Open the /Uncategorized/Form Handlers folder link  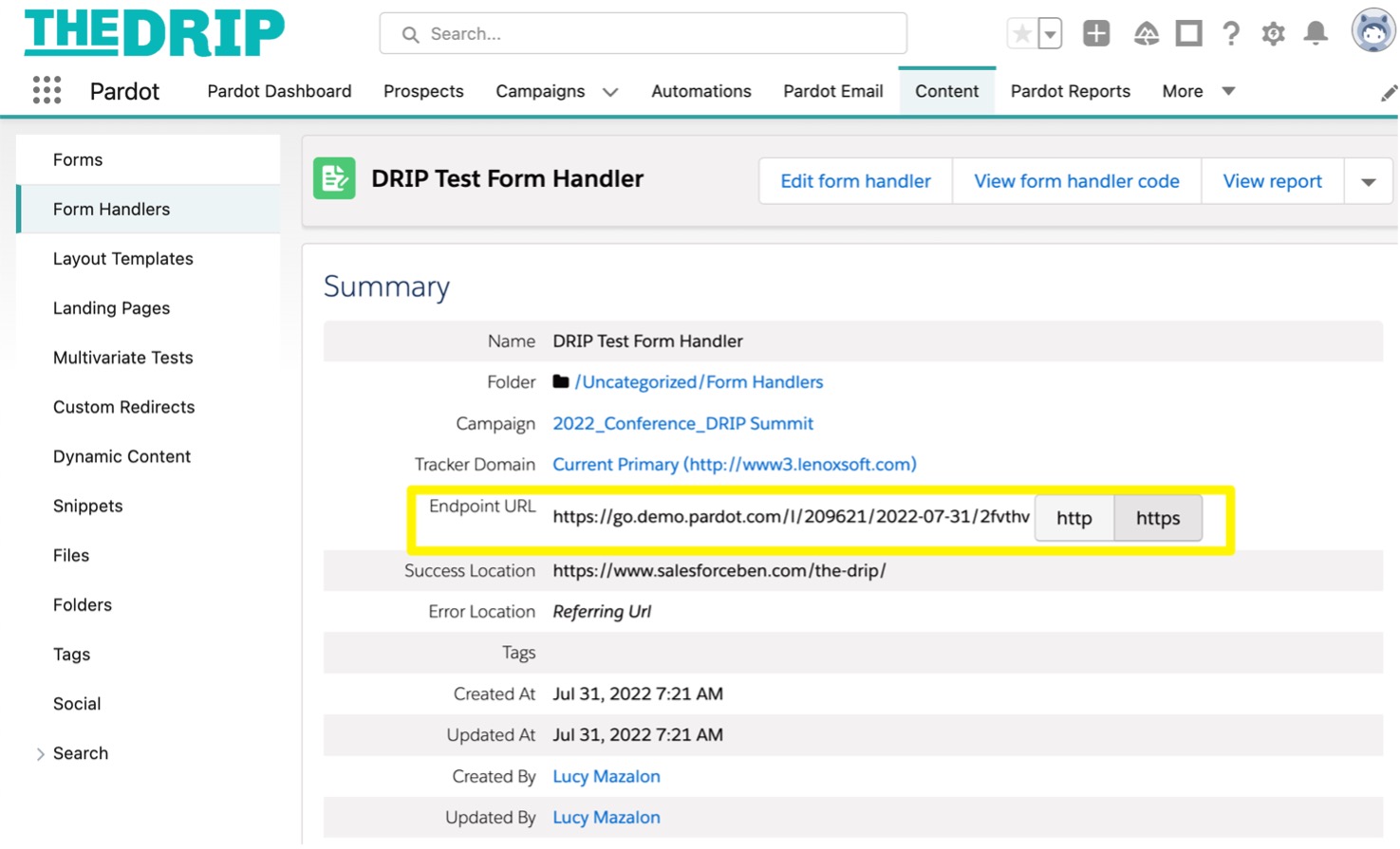click(699, 381)
